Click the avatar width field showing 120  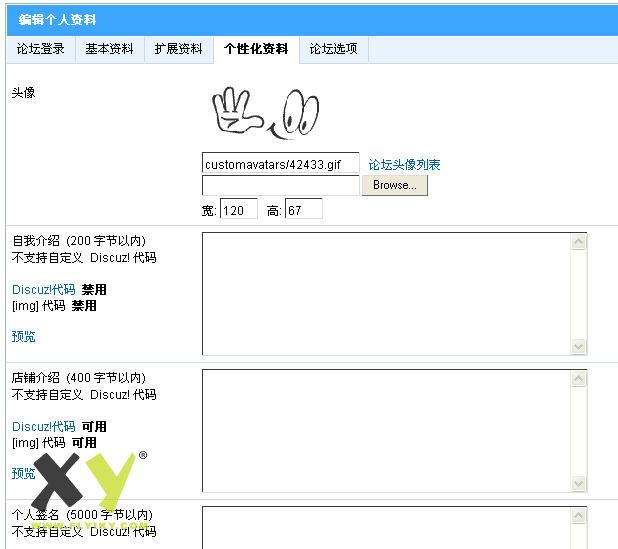click(238, 210)
